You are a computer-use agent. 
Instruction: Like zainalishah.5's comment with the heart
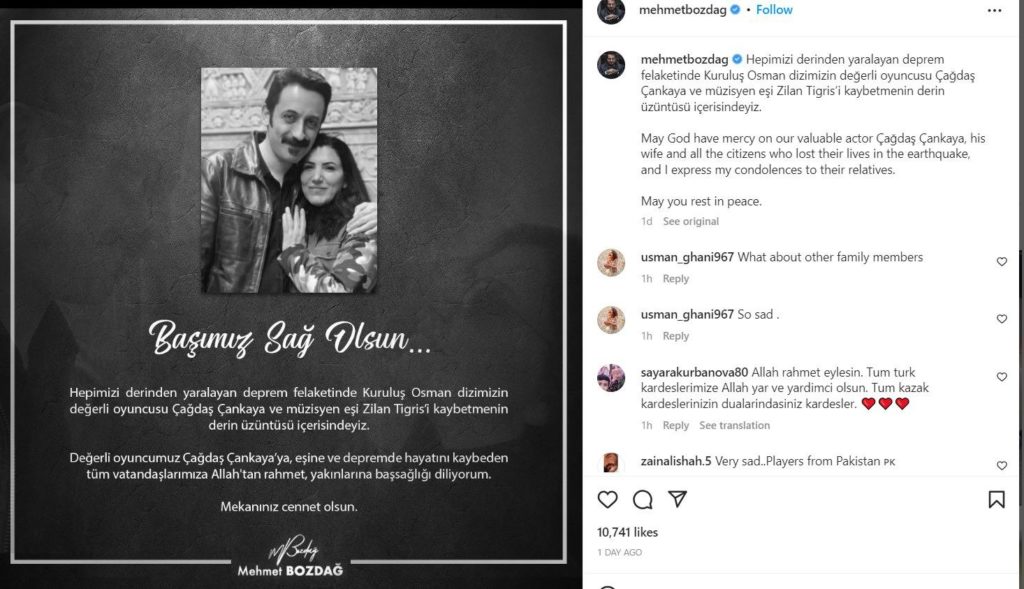(1002, 466)
